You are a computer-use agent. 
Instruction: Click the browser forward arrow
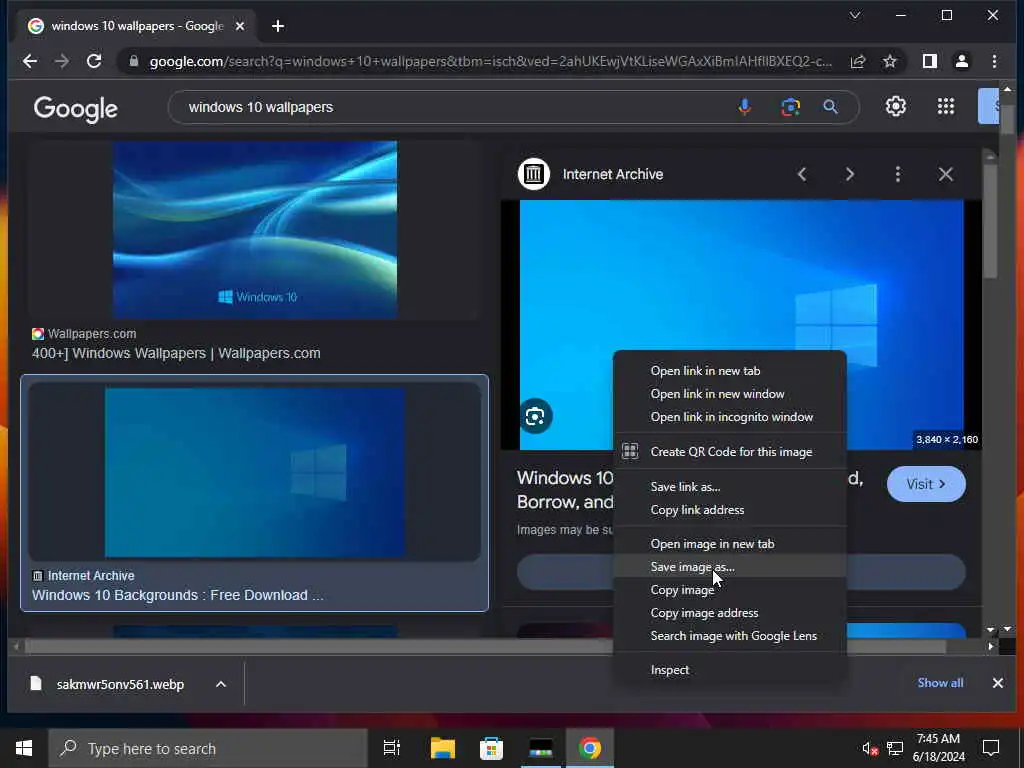(x=62, y=61)
